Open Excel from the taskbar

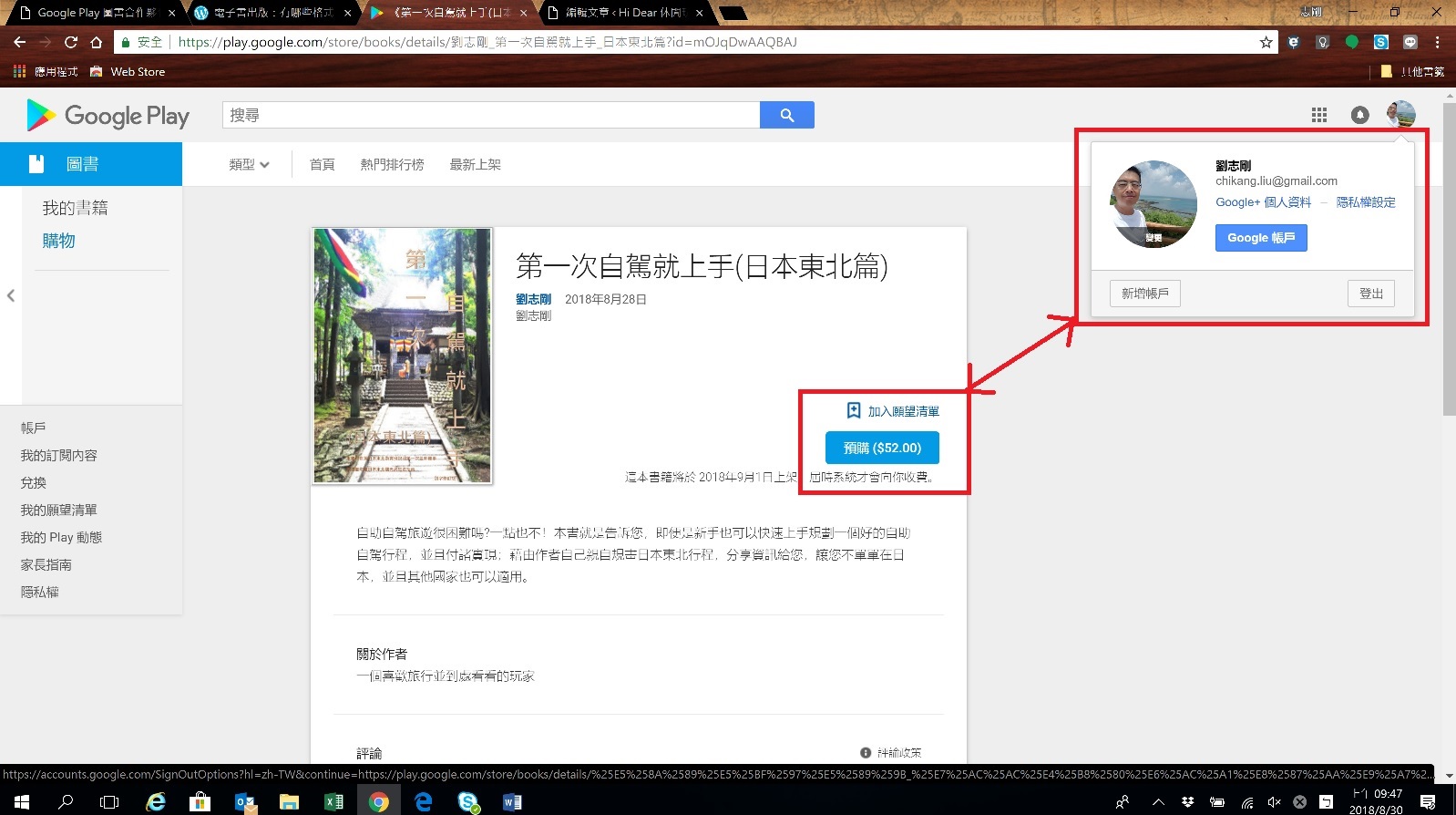click(333, 802)
